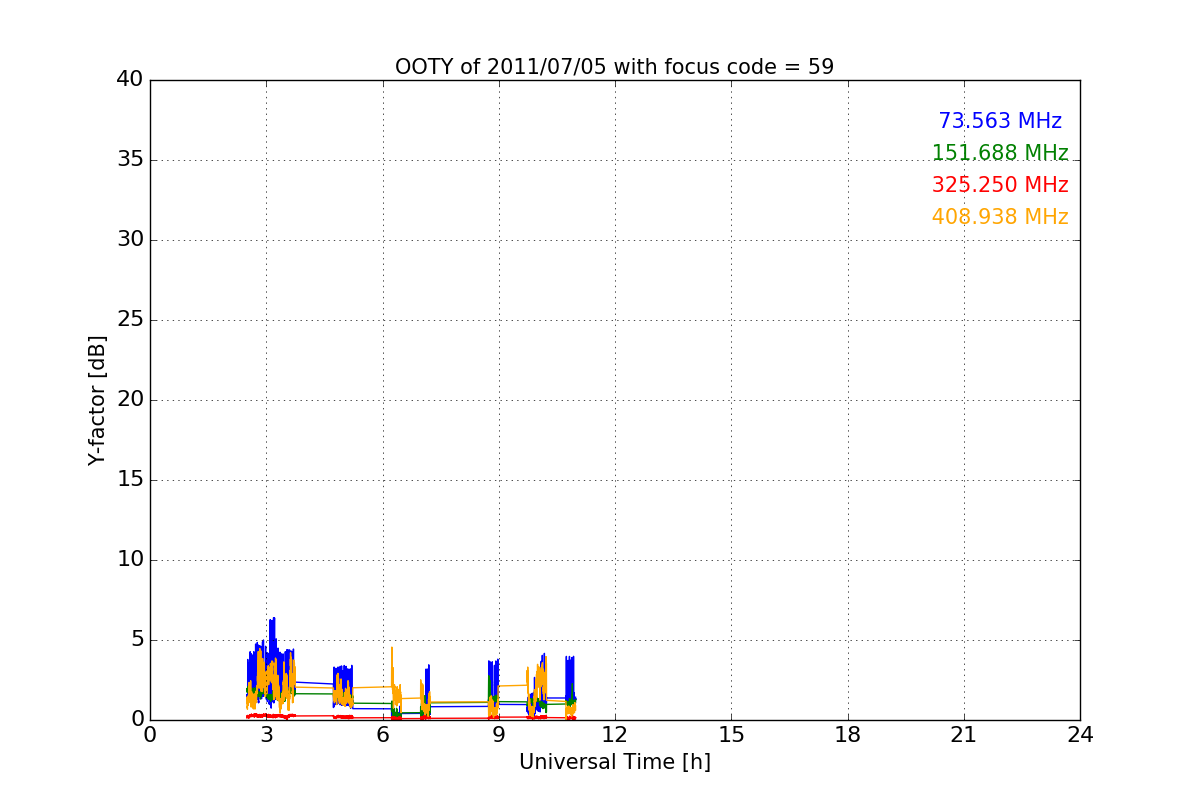Click the x-axis tick label 3
The width and height of the screenshot is (1200, 800).
(267, 735)
